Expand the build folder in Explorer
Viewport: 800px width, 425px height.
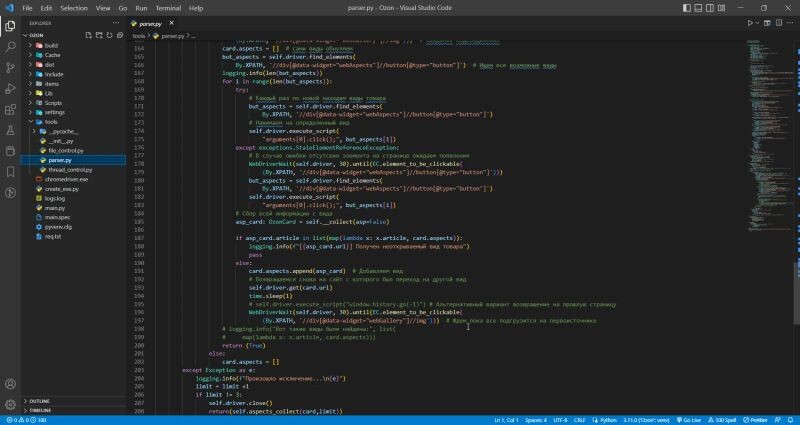[51, 46]
